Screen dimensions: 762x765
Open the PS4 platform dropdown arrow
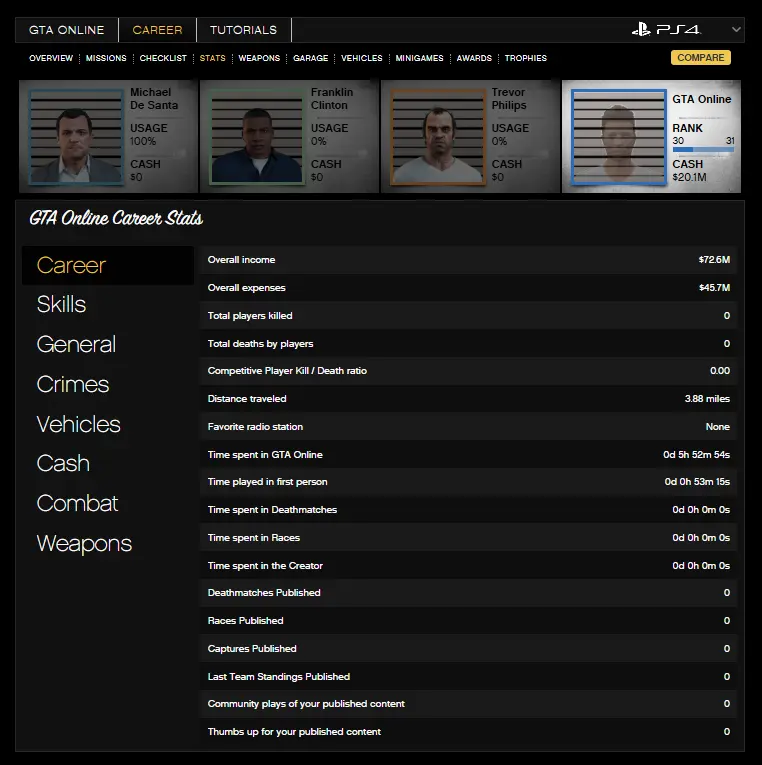click(736, 30)
